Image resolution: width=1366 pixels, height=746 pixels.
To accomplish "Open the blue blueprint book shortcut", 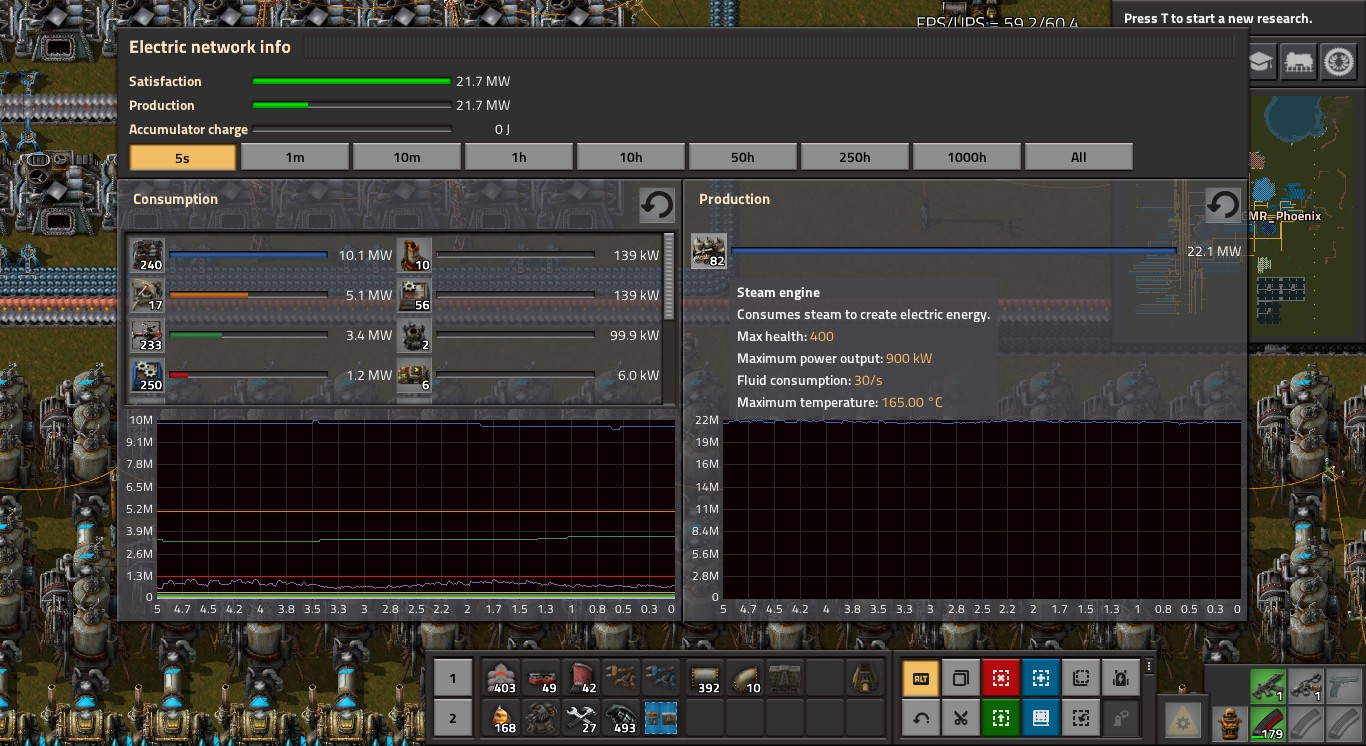I will [1040, 717].
